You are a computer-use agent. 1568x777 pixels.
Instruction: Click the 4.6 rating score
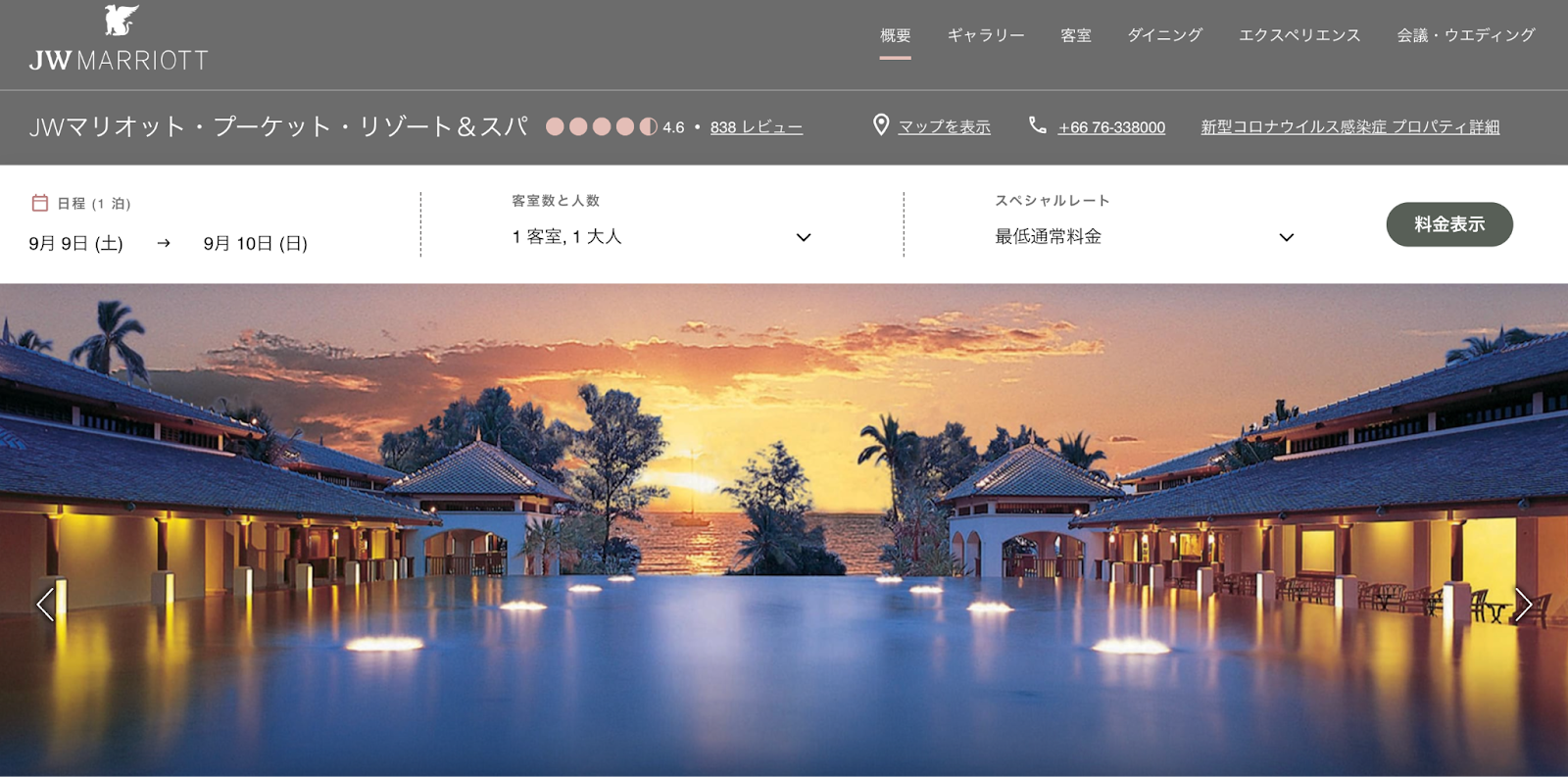(673, 127)
